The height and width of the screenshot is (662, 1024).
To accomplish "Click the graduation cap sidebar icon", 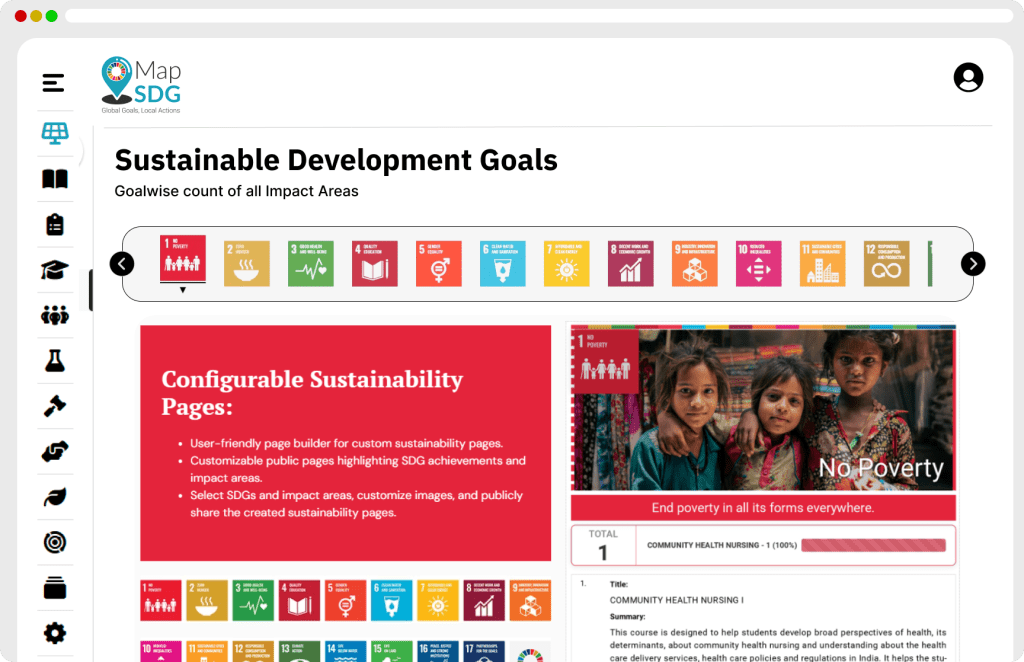I will [x=55, y=270].
